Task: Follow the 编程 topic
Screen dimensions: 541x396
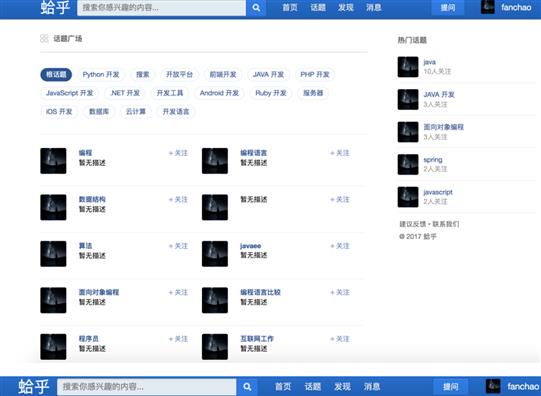Action: [178, 153]
